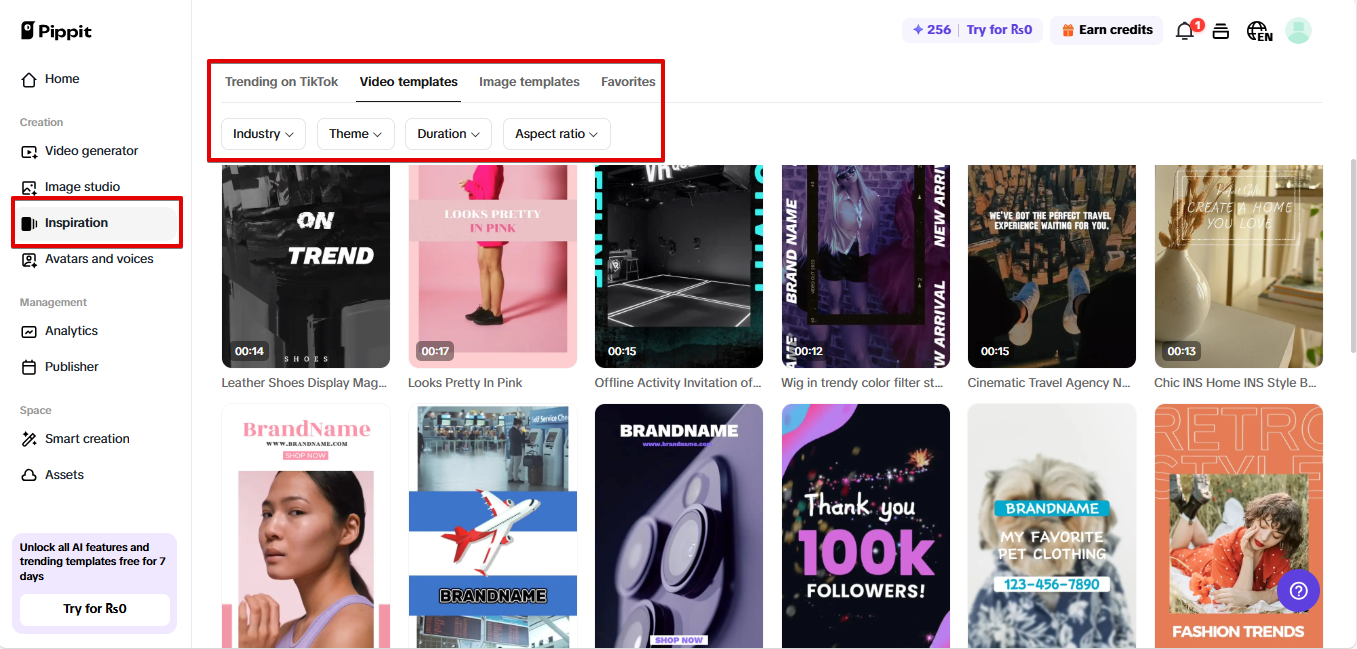Click the 256 credits counter
The image size is (1357, 649).
pyautogui.click(x=932, y=30)
